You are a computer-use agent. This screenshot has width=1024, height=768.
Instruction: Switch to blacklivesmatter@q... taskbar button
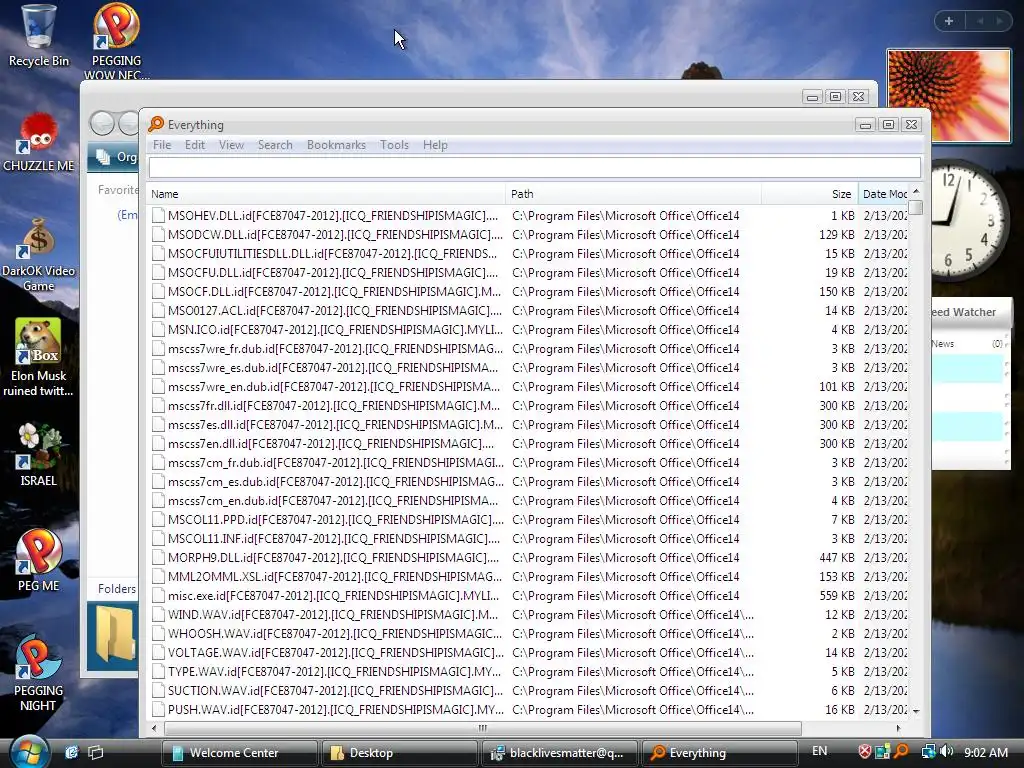(x=560, y=753)
